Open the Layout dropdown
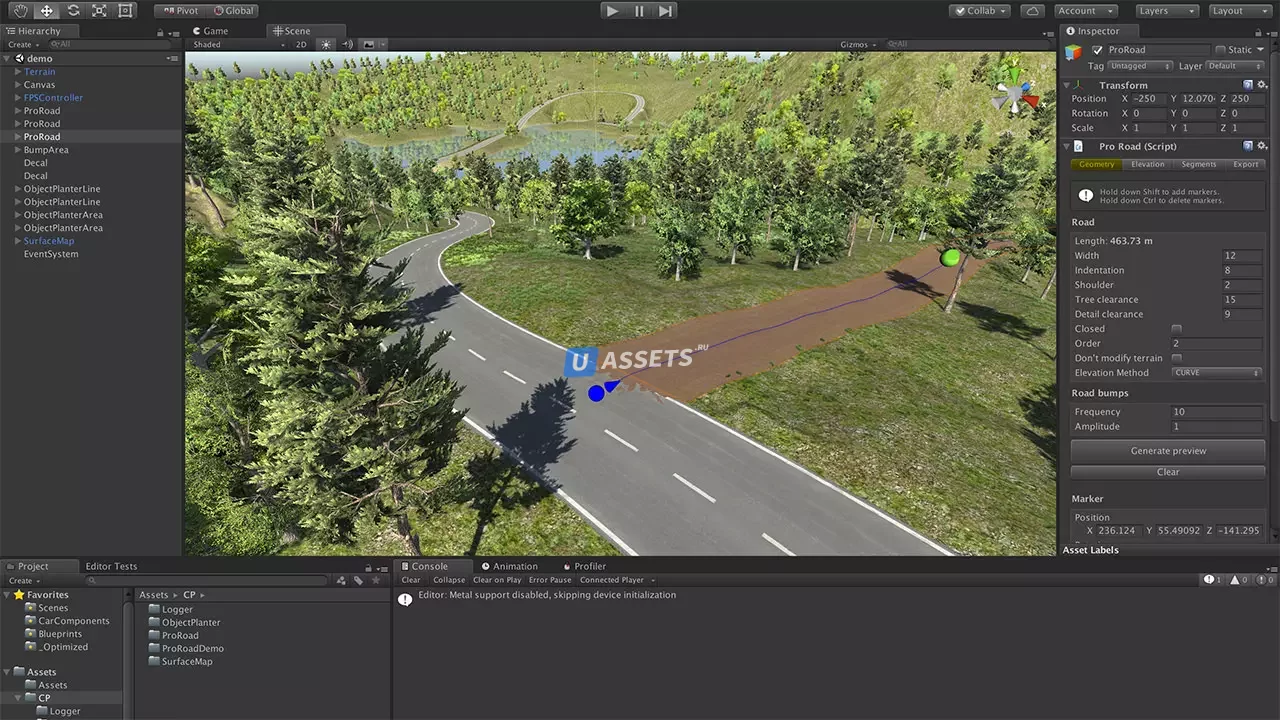The width and height of the screenshot is (1280, 720). tap(1239, 11)
